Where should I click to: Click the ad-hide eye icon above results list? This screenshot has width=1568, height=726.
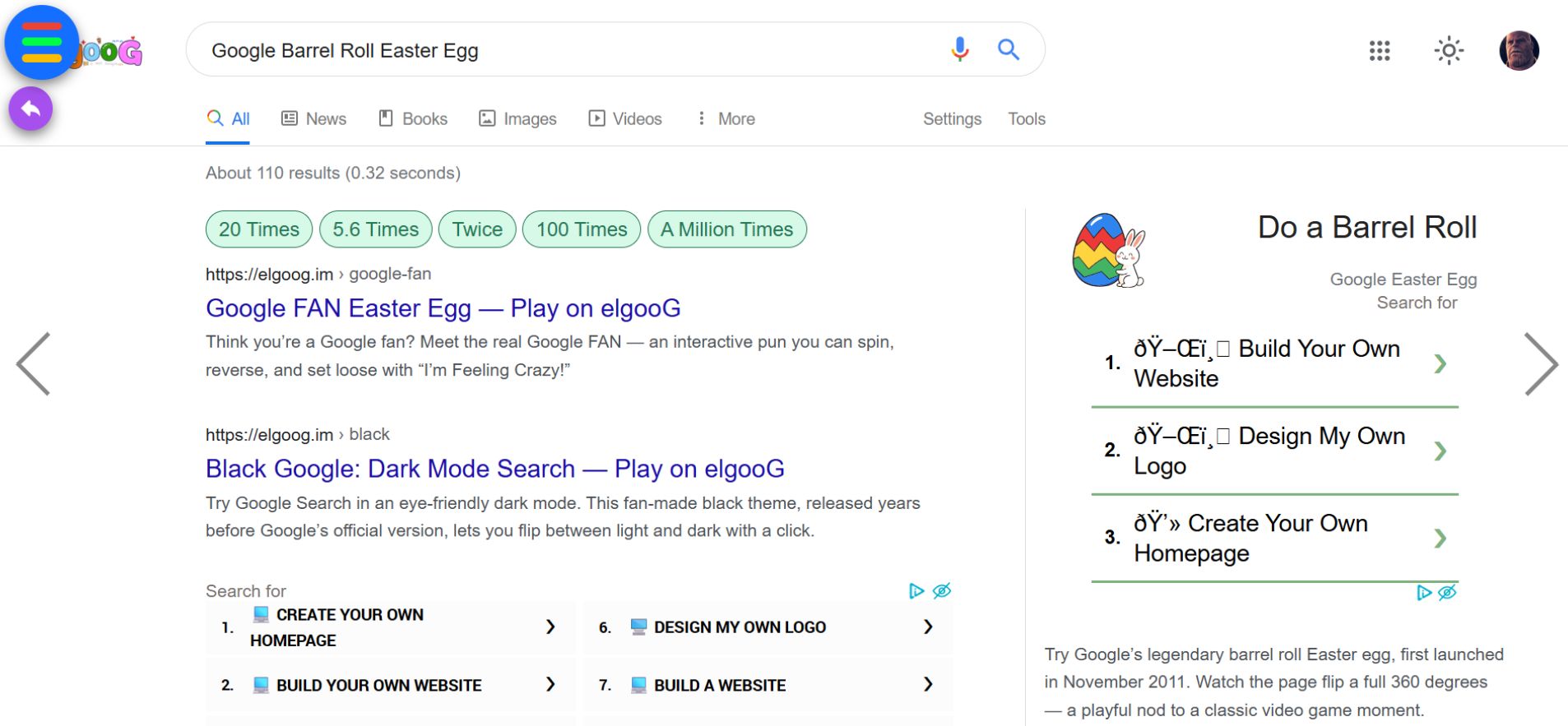click(942, 590)
